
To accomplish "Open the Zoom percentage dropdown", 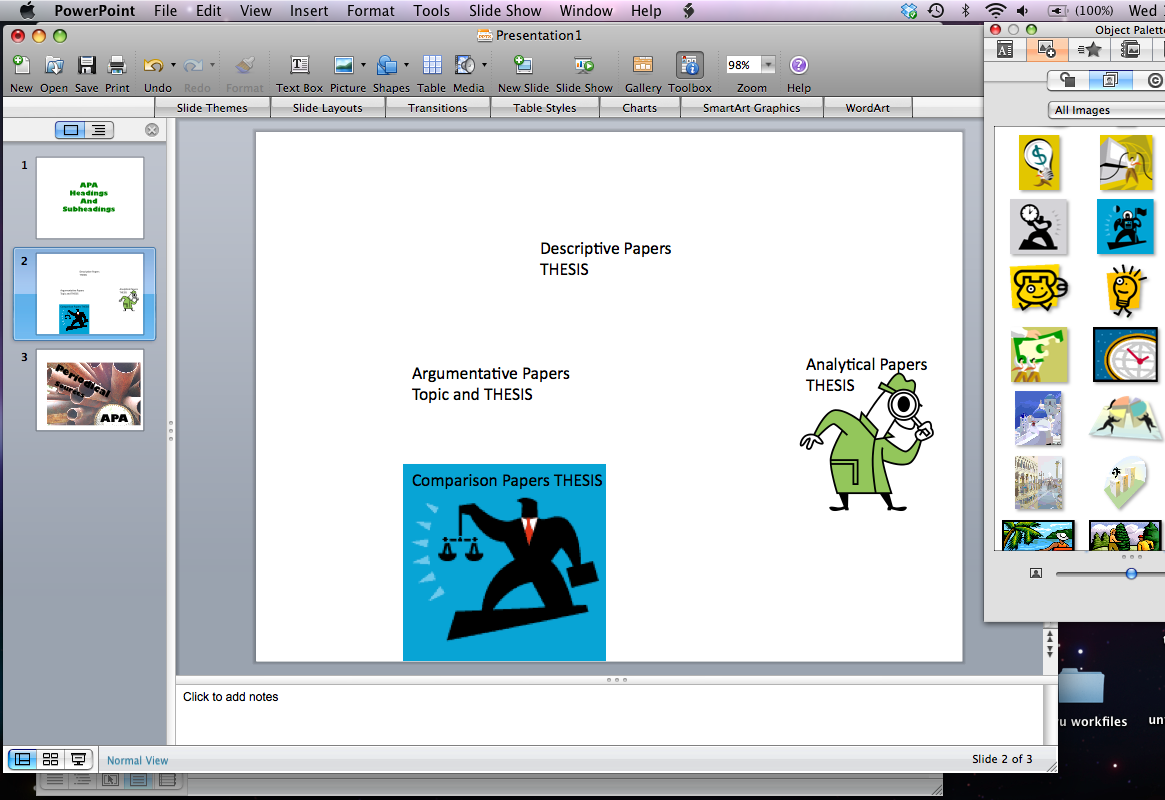I will (x=766, y=63).
